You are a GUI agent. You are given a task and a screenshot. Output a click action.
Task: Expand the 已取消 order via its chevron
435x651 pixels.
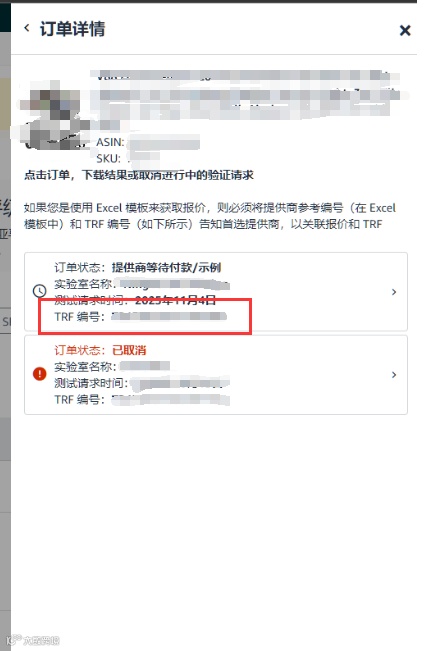(x=394, y=375)
